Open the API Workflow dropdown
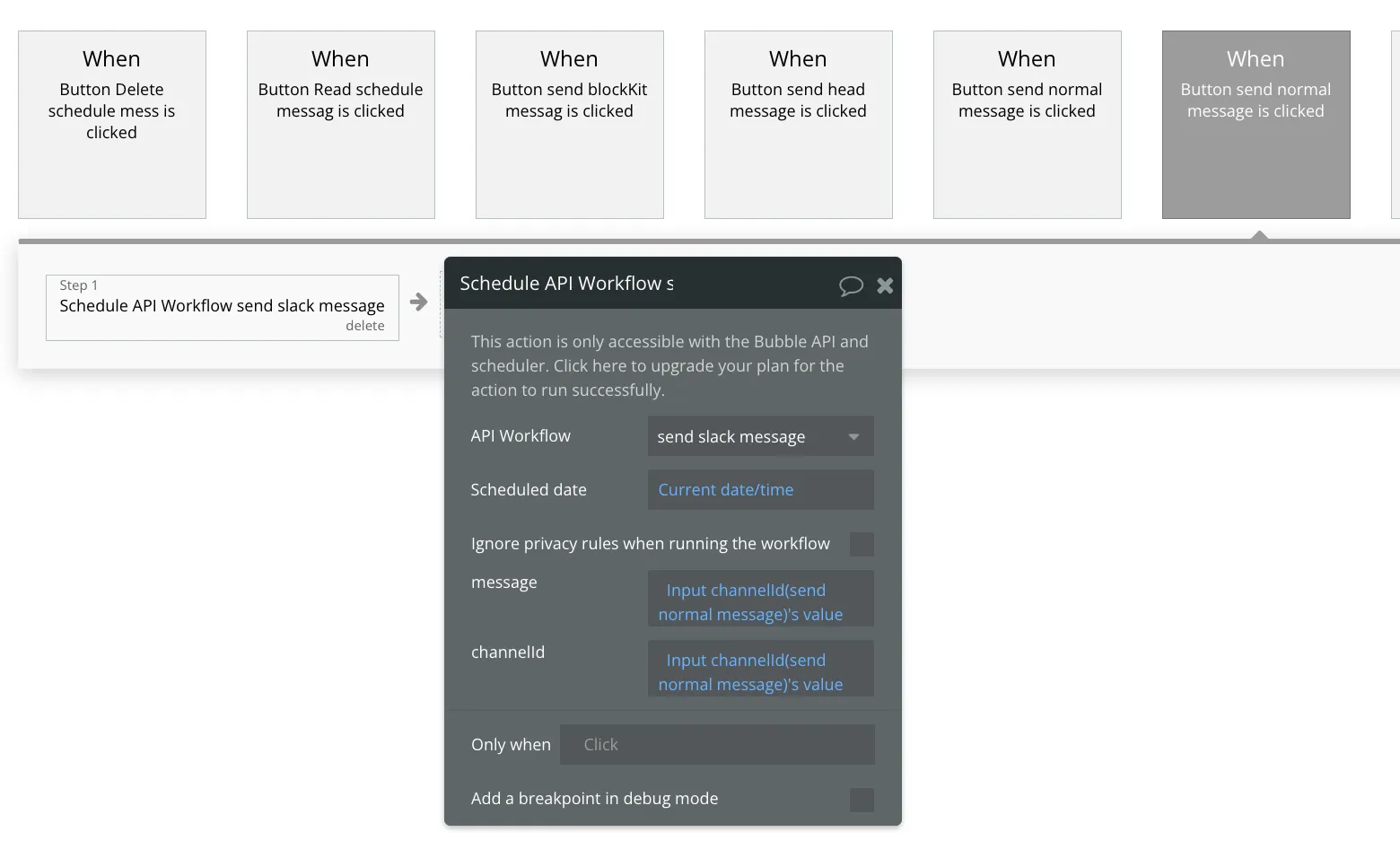Image resolution: width=1400 pixels, height=867 pixels. (760, 437)
